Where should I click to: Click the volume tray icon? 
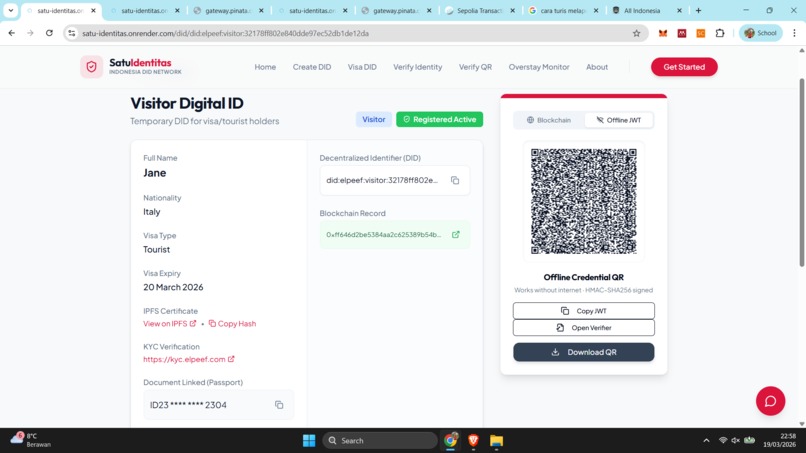click(x=736, y=441)
